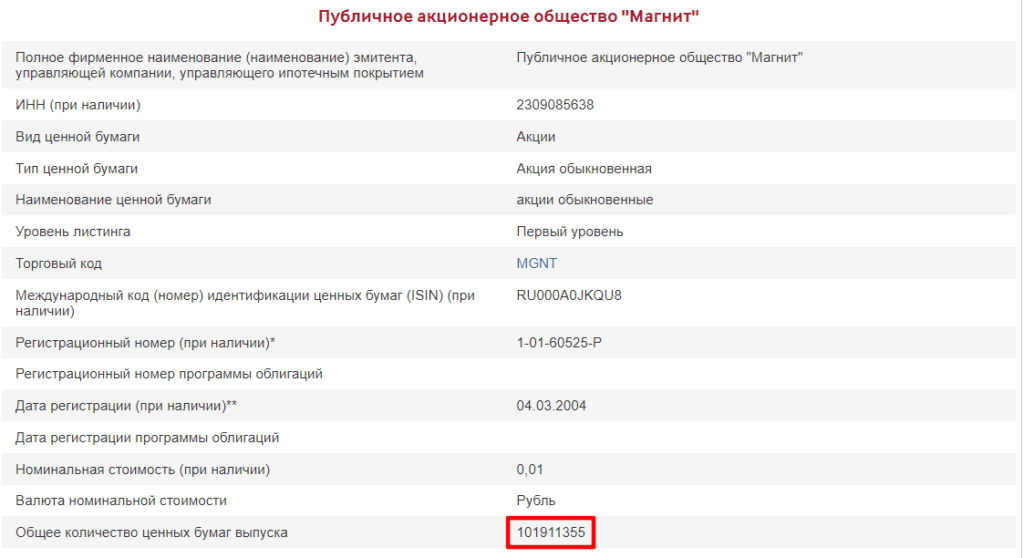The width and height of the screenshot is (1024, 558).
Task: Select the label Валюта номинальной стоимости
Action: tap(121, 501)
